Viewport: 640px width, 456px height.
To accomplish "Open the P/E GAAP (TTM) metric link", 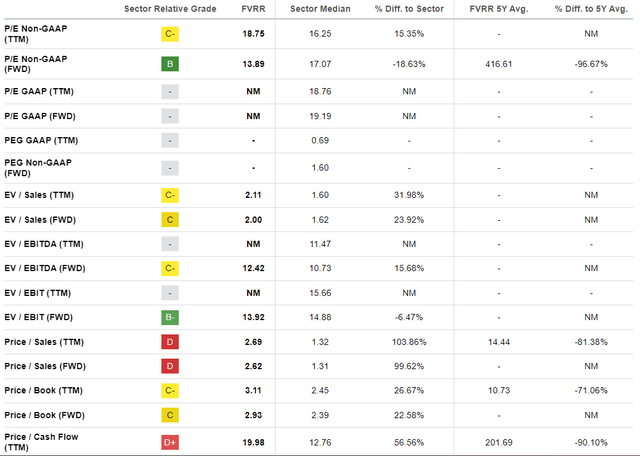I will click(40, 90).
